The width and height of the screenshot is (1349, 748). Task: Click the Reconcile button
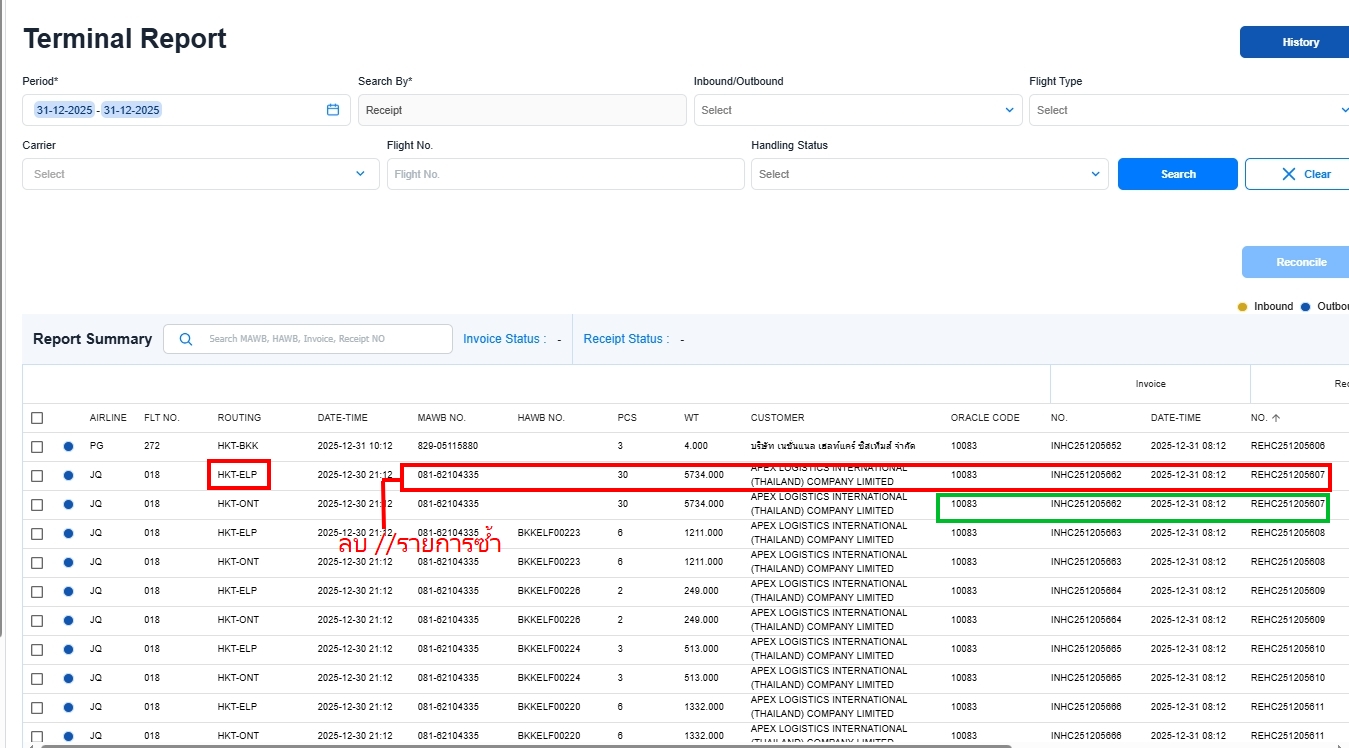point(1299,262)
